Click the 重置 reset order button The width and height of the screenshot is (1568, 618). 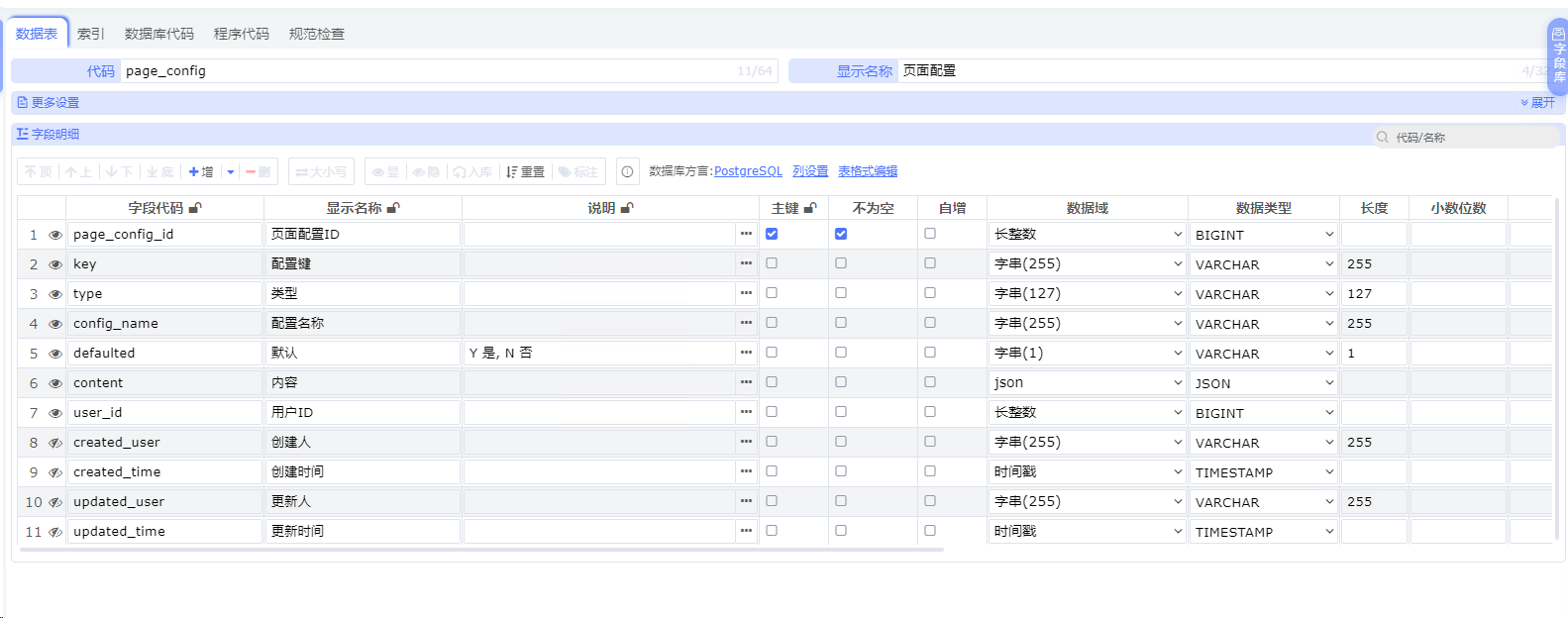point(526,171)
